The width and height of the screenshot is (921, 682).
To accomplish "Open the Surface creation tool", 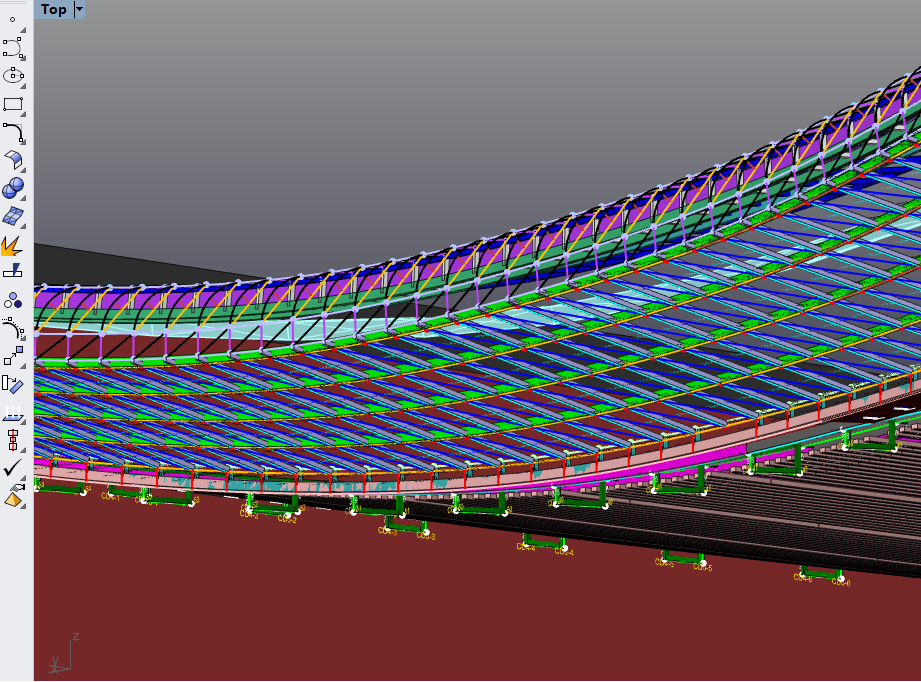I will (x=13, y=160).
